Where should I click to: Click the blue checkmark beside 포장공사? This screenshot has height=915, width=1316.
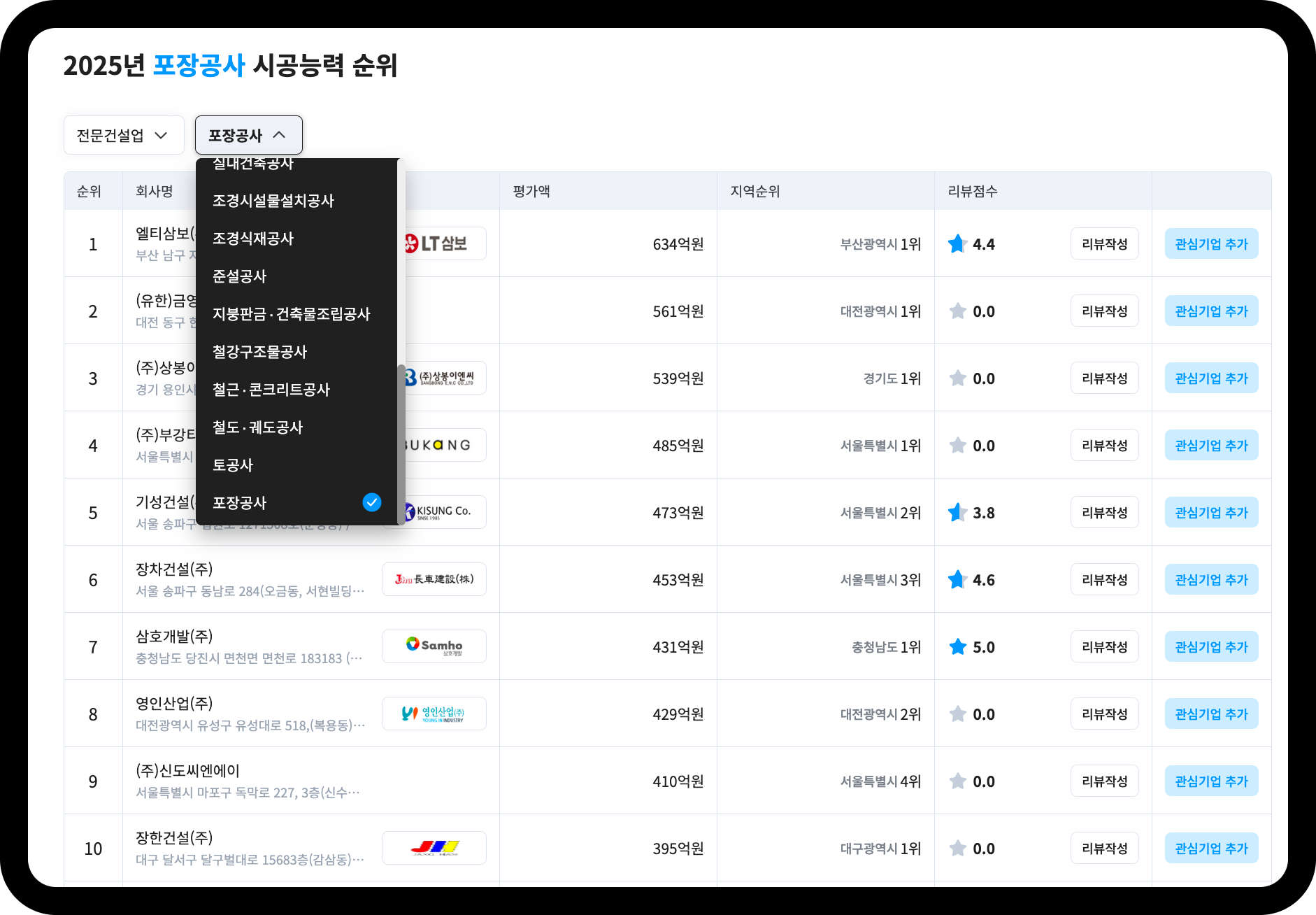coord(372,502)
